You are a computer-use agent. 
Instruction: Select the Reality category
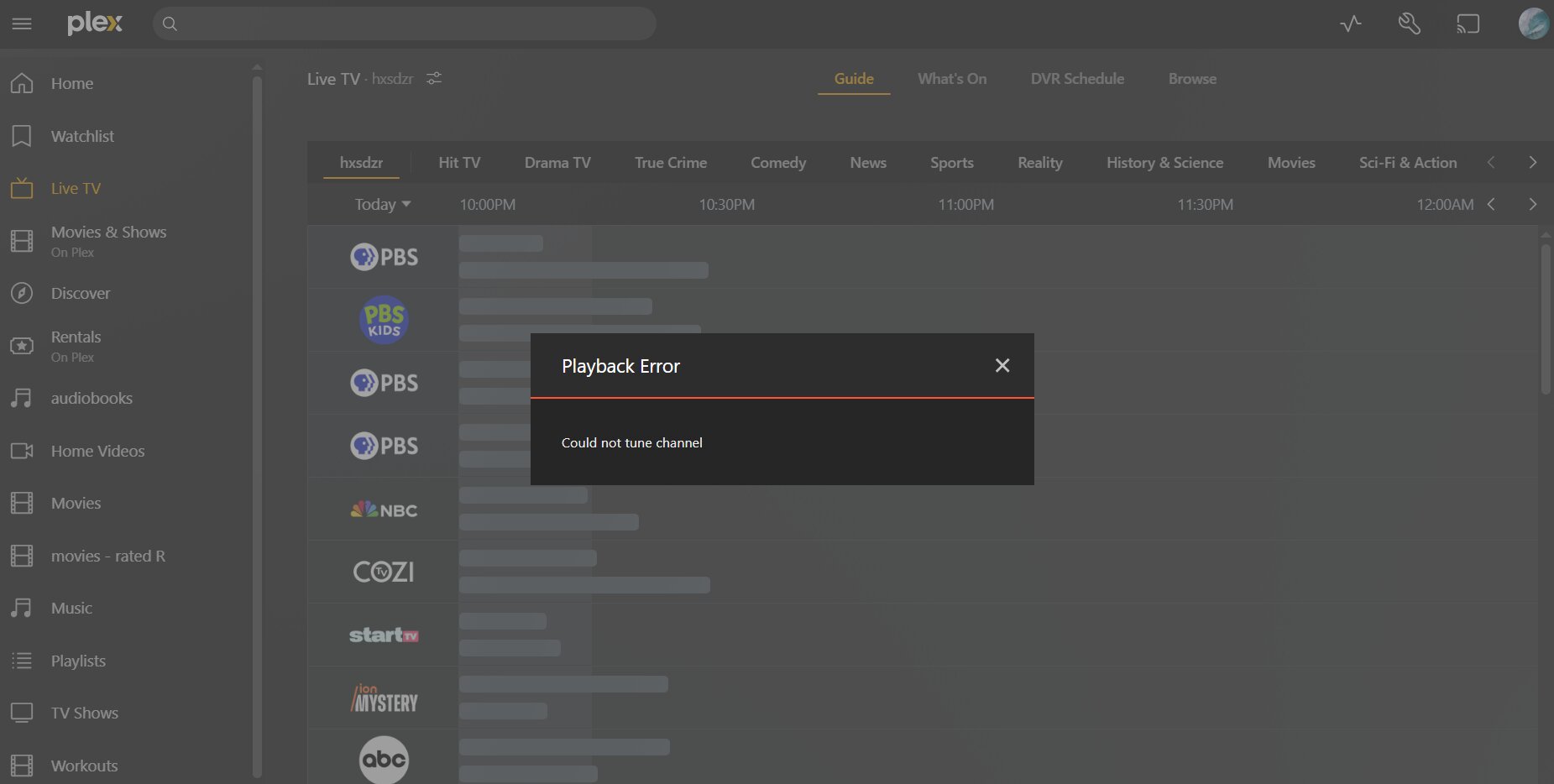pos(1040,162)
